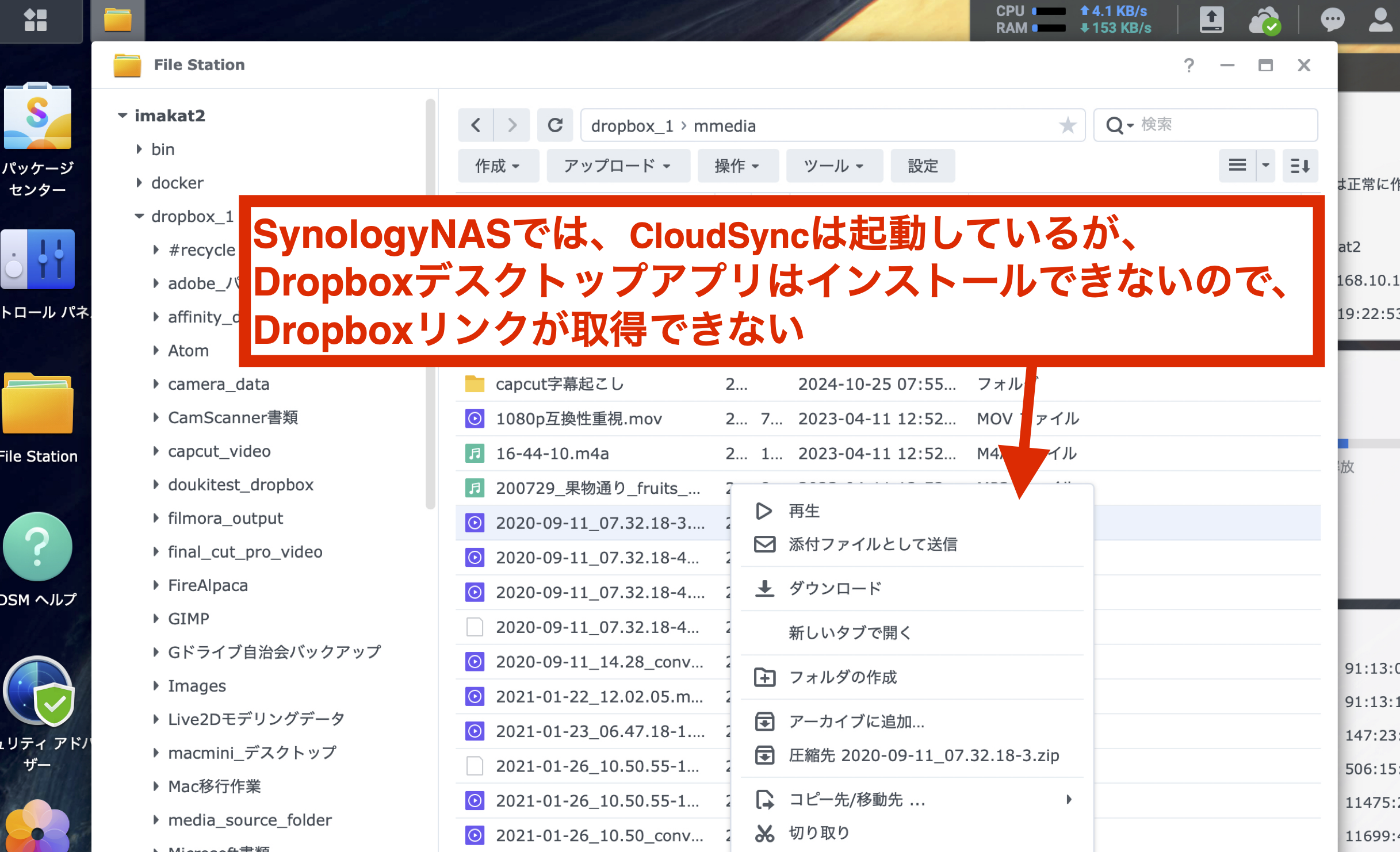Click the 設定 button

click(923, 166)
